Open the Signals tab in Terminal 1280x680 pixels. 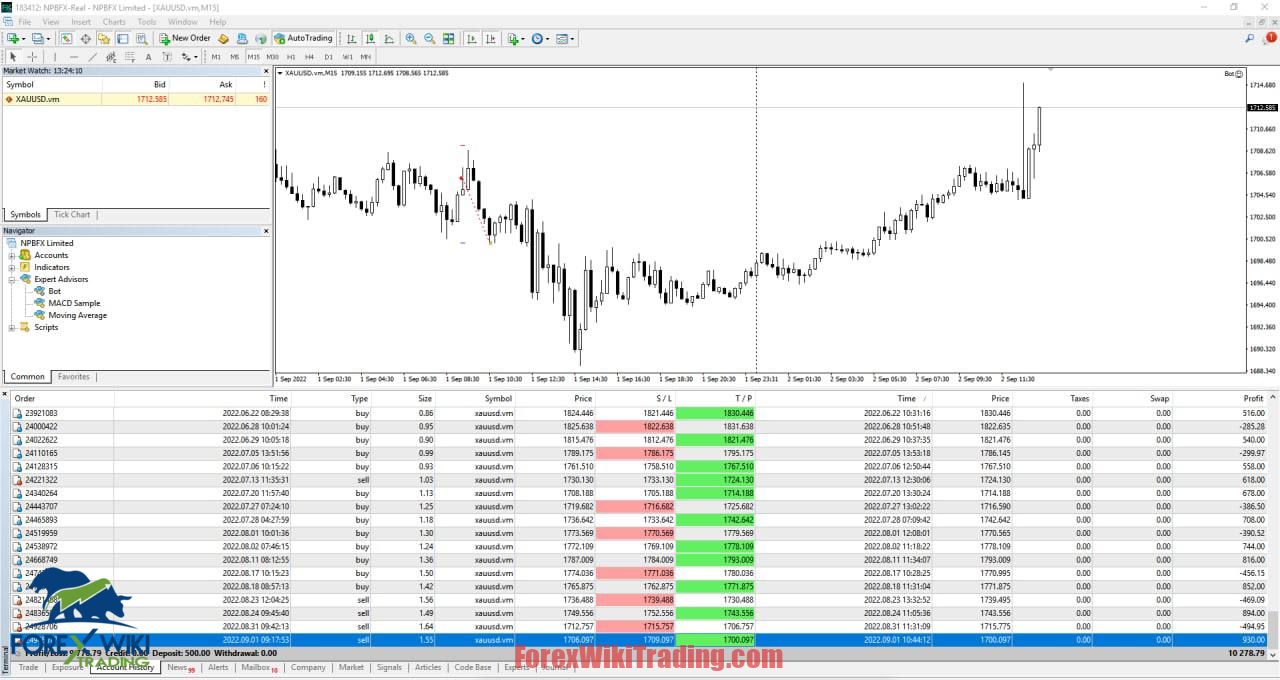389,667
